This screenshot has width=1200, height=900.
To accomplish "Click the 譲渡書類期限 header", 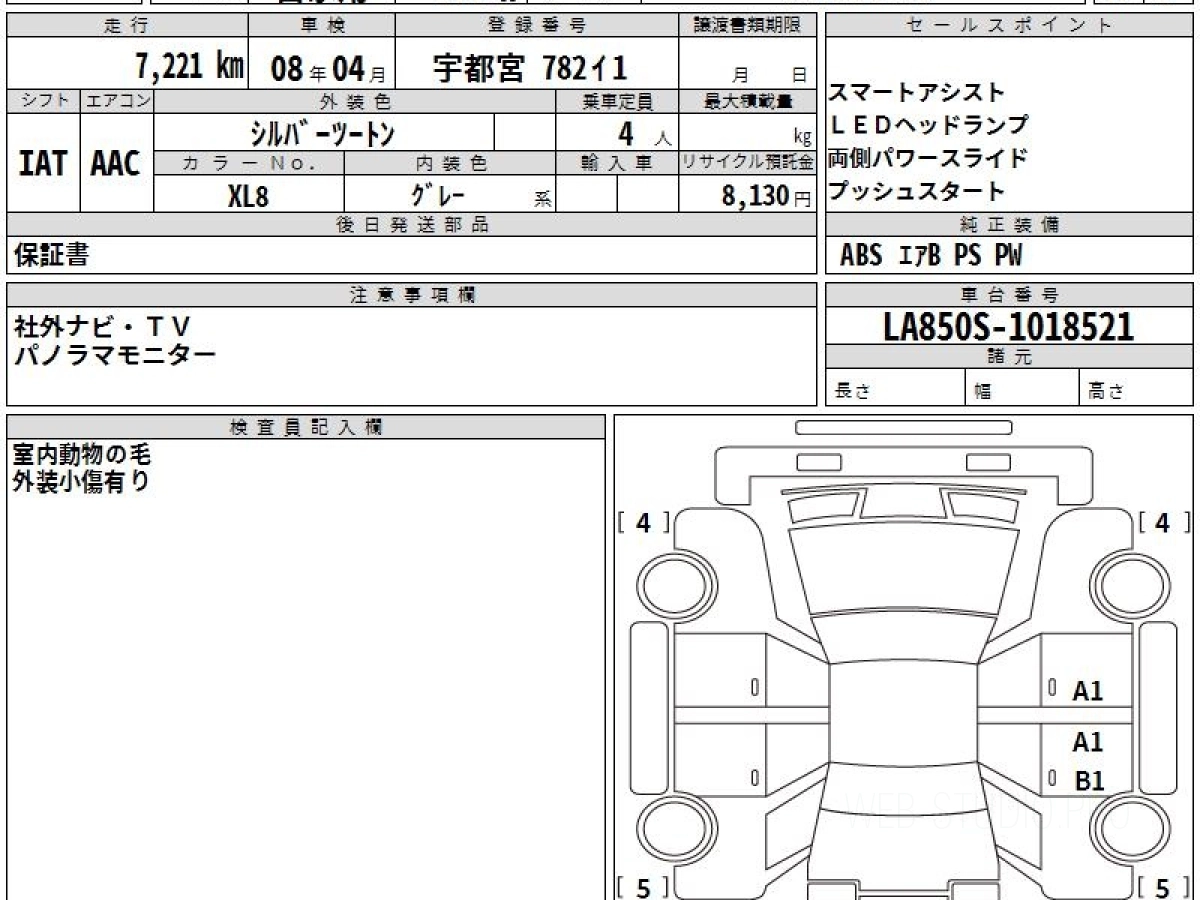I will (747, 26).
